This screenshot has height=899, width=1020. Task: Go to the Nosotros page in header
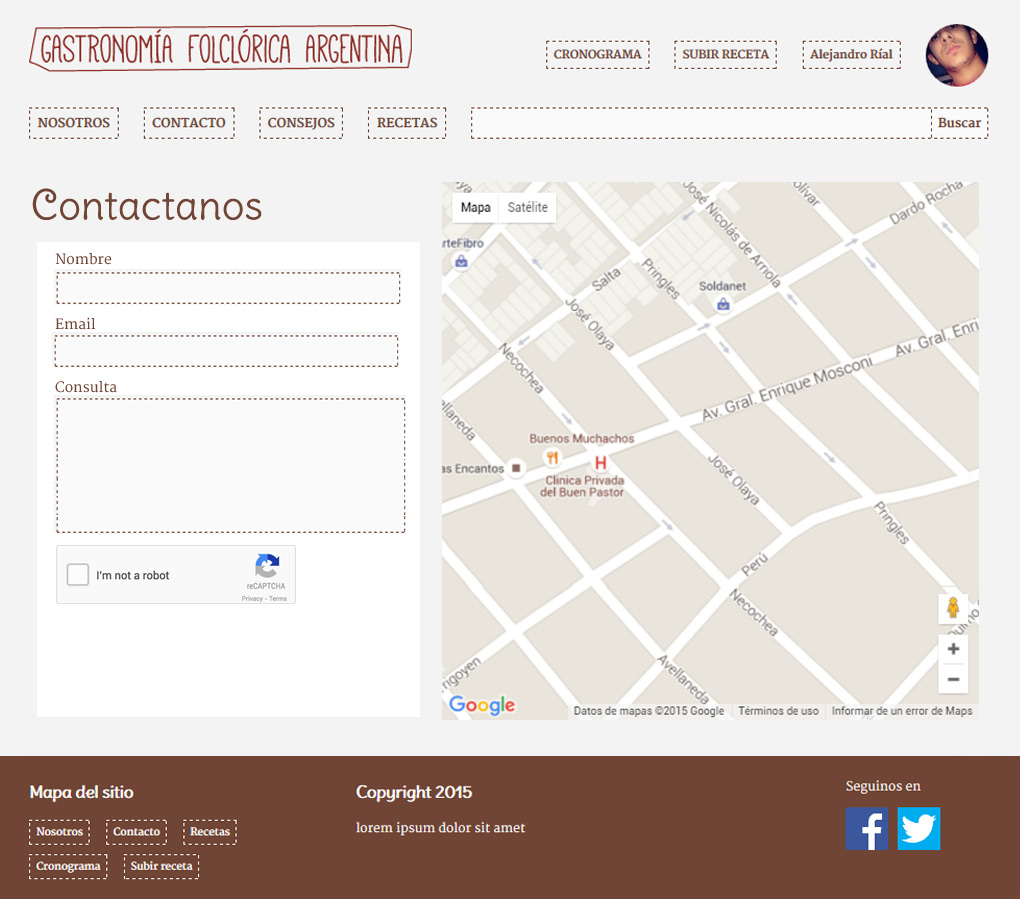[74, 123]
